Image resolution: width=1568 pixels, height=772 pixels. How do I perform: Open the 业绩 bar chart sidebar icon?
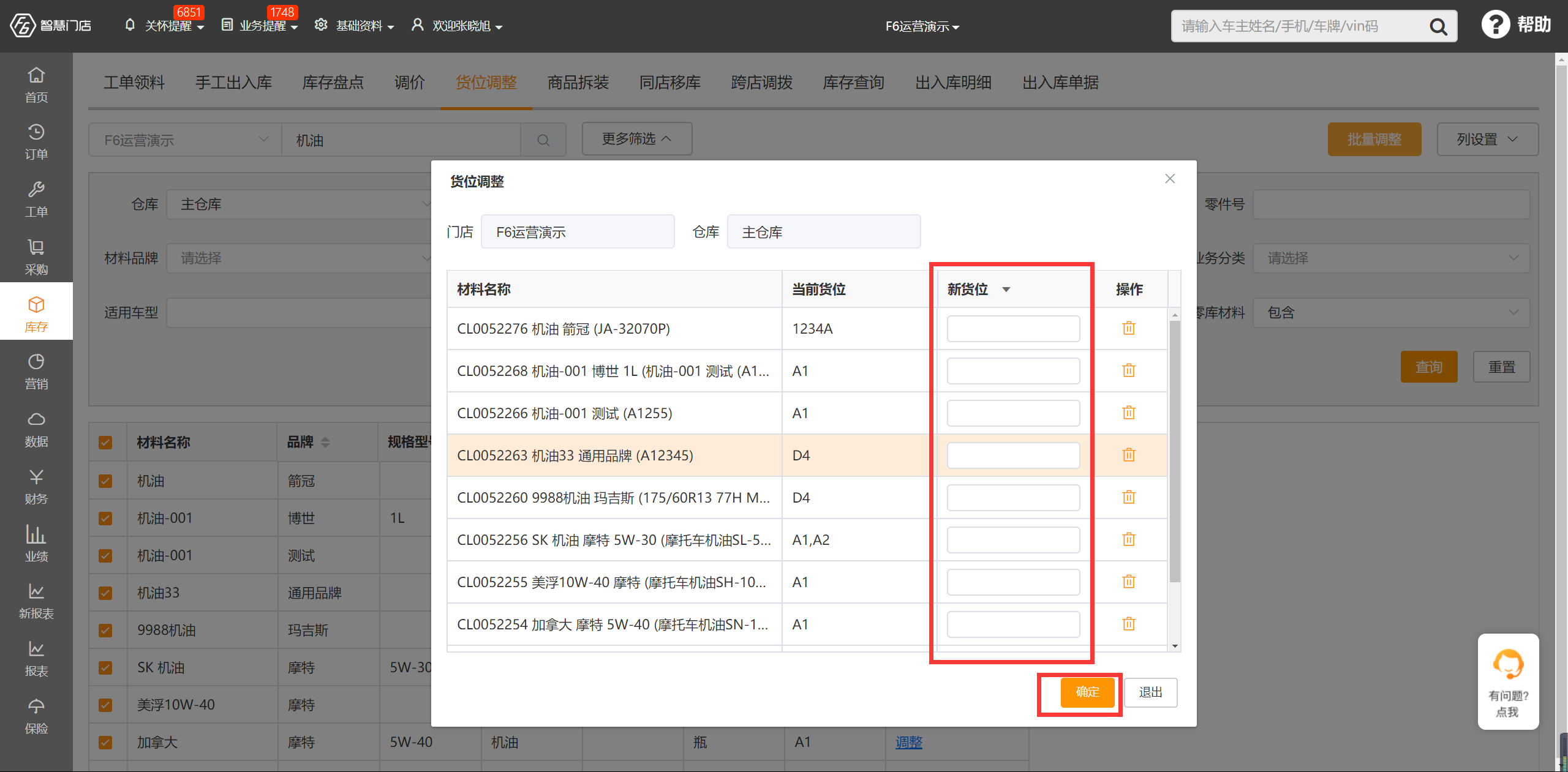click(36, 544)
